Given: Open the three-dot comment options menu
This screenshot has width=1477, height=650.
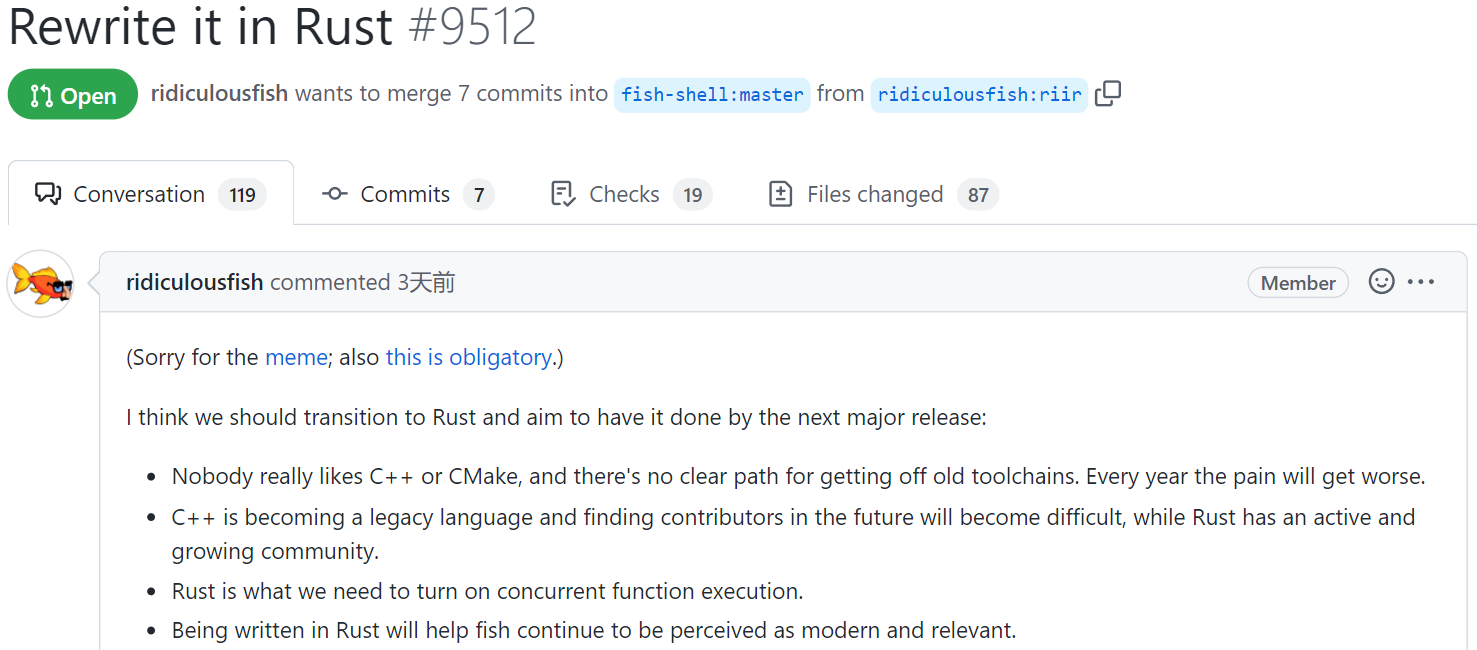Looking at the screenshot, I should [1421, 282].
